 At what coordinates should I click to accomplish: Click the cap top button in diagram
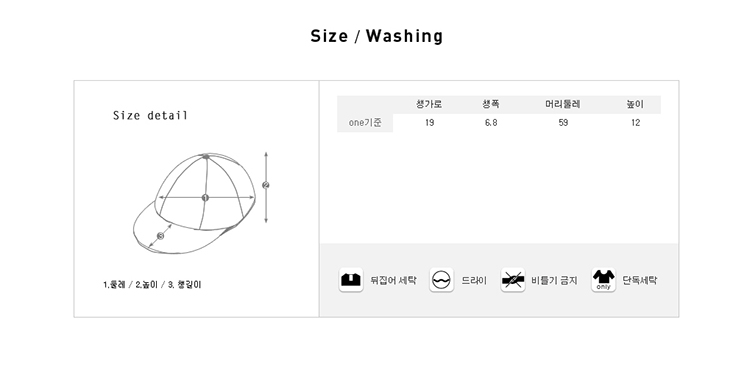[x=206, y=156]
